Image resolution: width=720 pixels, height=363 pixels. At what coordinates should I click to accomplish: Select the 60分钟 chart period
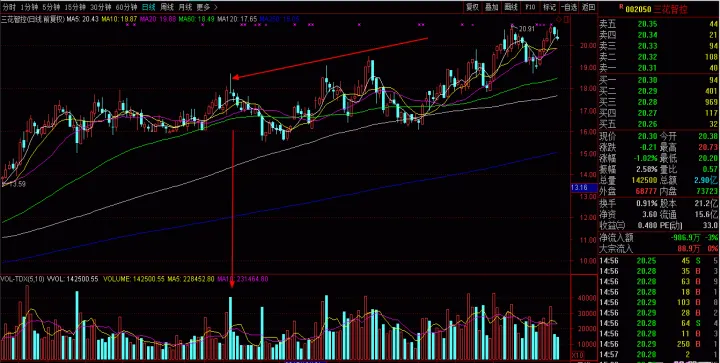point(126,7)
